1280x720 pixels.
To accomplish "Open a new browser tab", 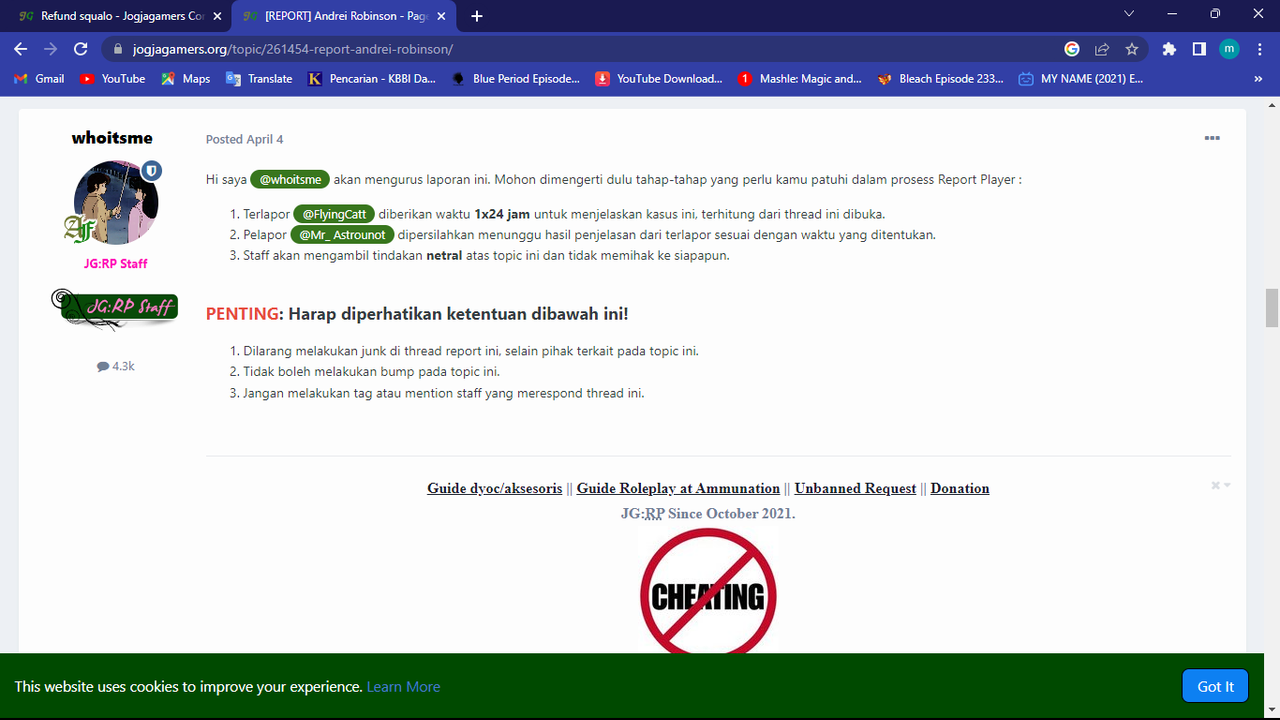I will click(477, 16).
